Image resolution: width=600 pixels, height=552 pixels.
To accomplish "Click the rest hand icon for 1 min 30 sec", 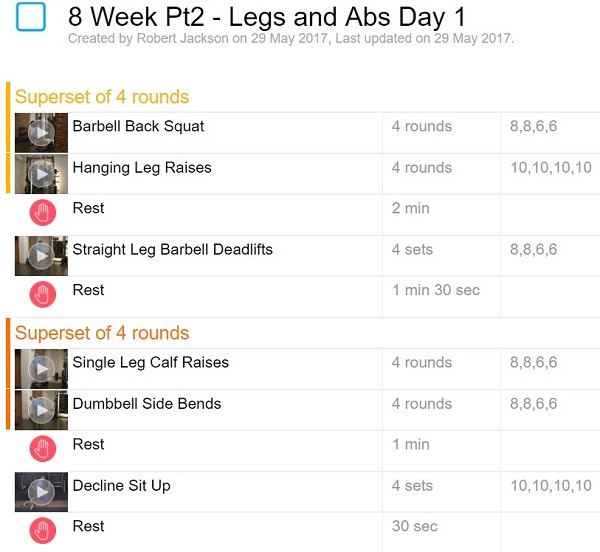I will click(x=41, y=295).
